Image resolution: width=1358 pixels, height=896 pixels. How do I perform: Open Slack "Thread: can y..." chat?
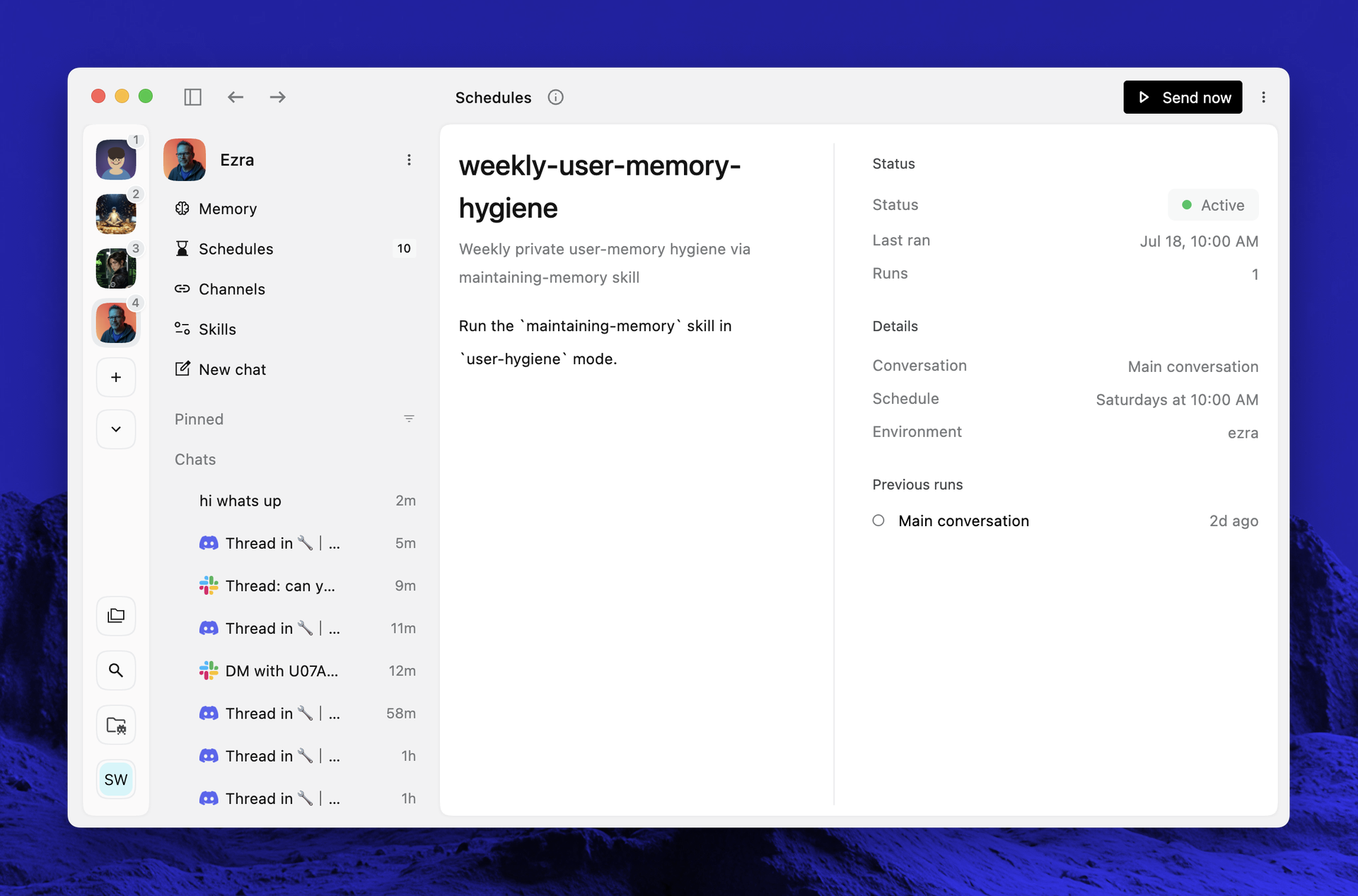(296, 586)
